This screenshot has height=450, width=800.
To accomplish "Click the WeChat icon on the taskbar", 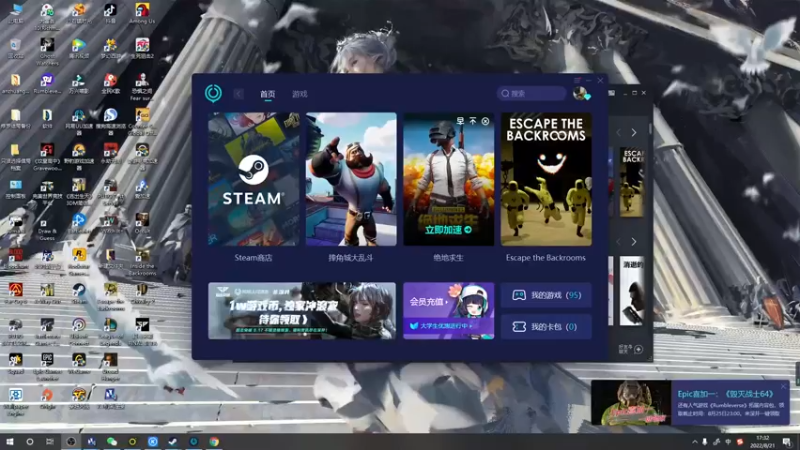I will point(112,442).
